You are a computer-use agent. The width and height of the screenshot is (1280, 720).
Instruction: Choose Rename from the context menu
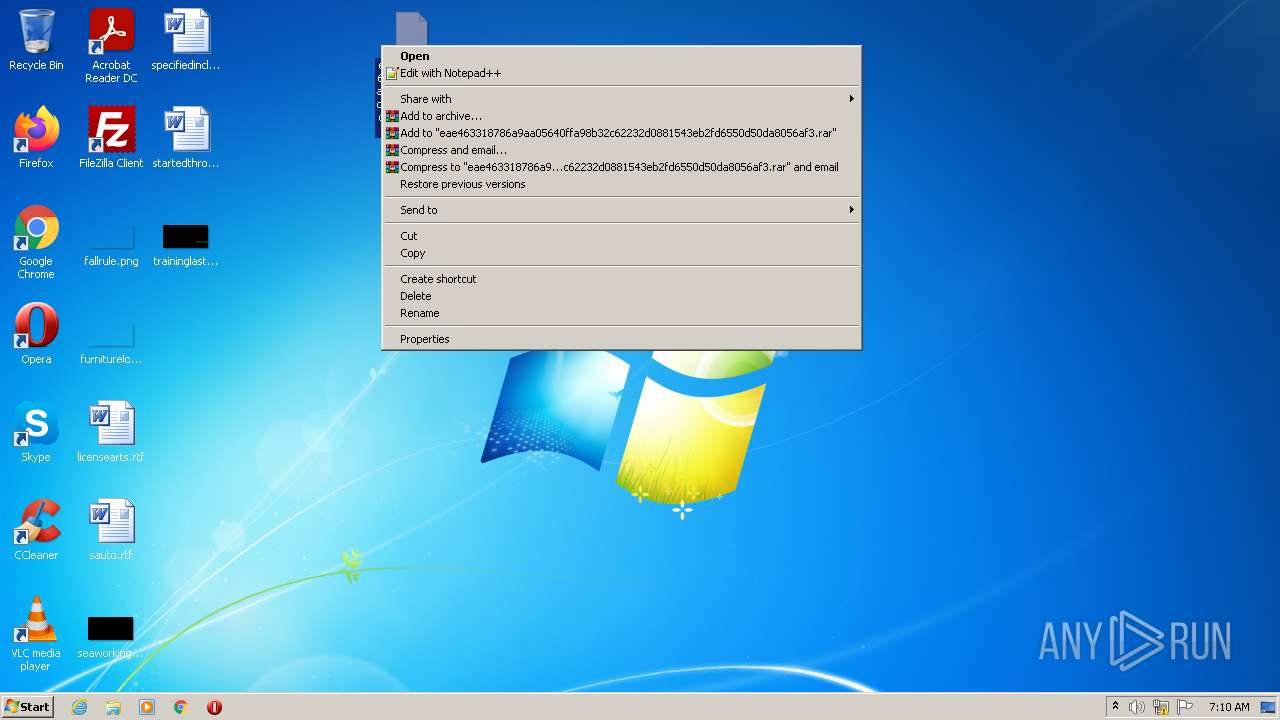coord(621,313)
